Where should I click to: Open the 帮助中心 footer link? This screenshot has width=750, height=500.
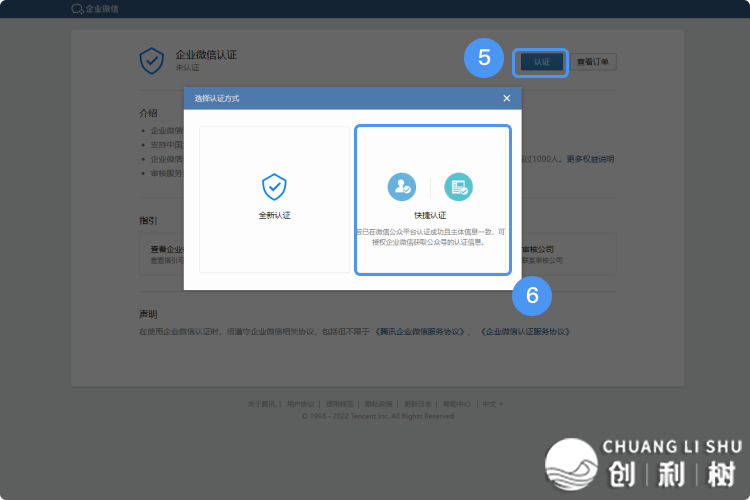tap(457, 404)
